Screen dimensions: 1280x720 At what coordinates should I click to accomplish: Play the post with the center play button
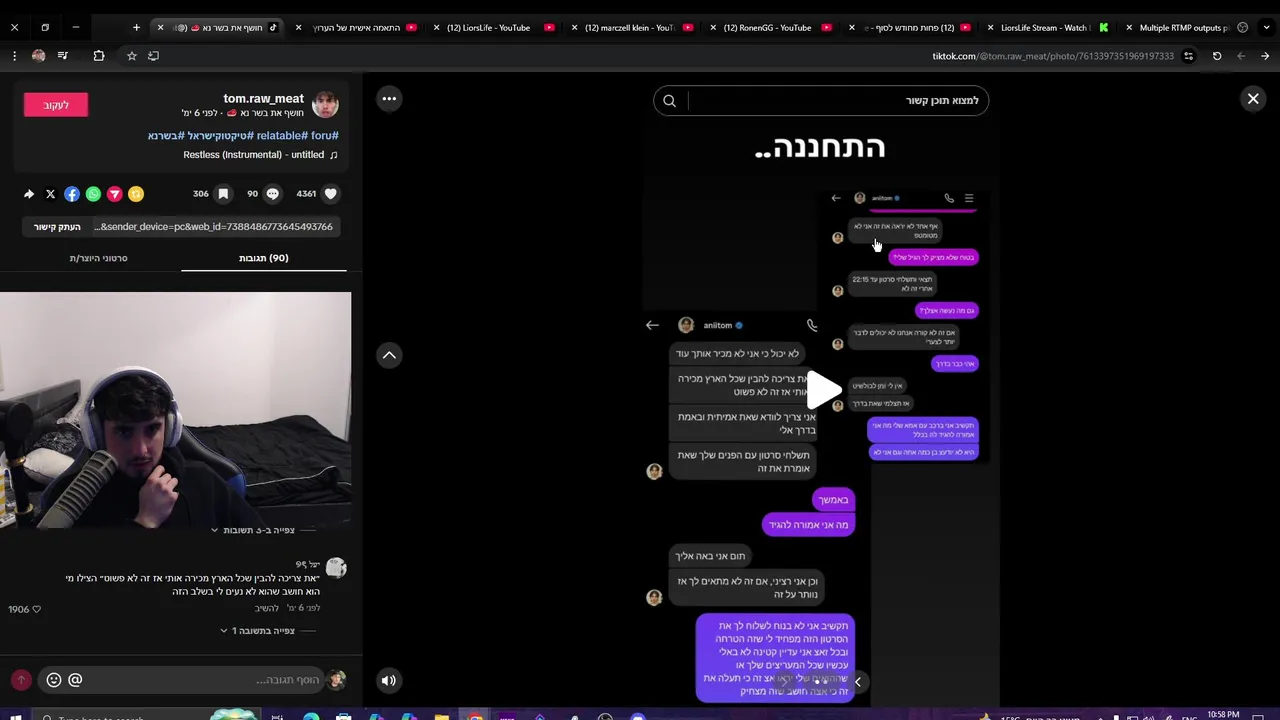coord(824,390)
